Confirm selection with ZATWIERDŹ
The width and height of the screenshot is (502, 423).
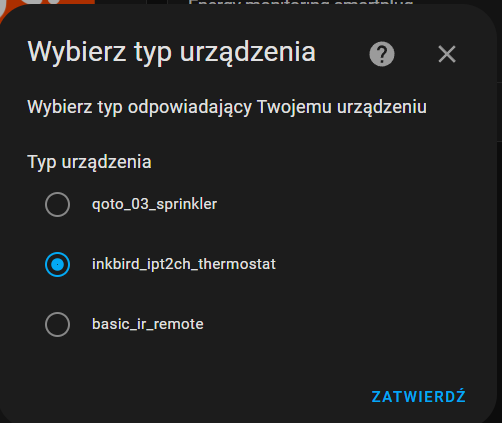418,396
